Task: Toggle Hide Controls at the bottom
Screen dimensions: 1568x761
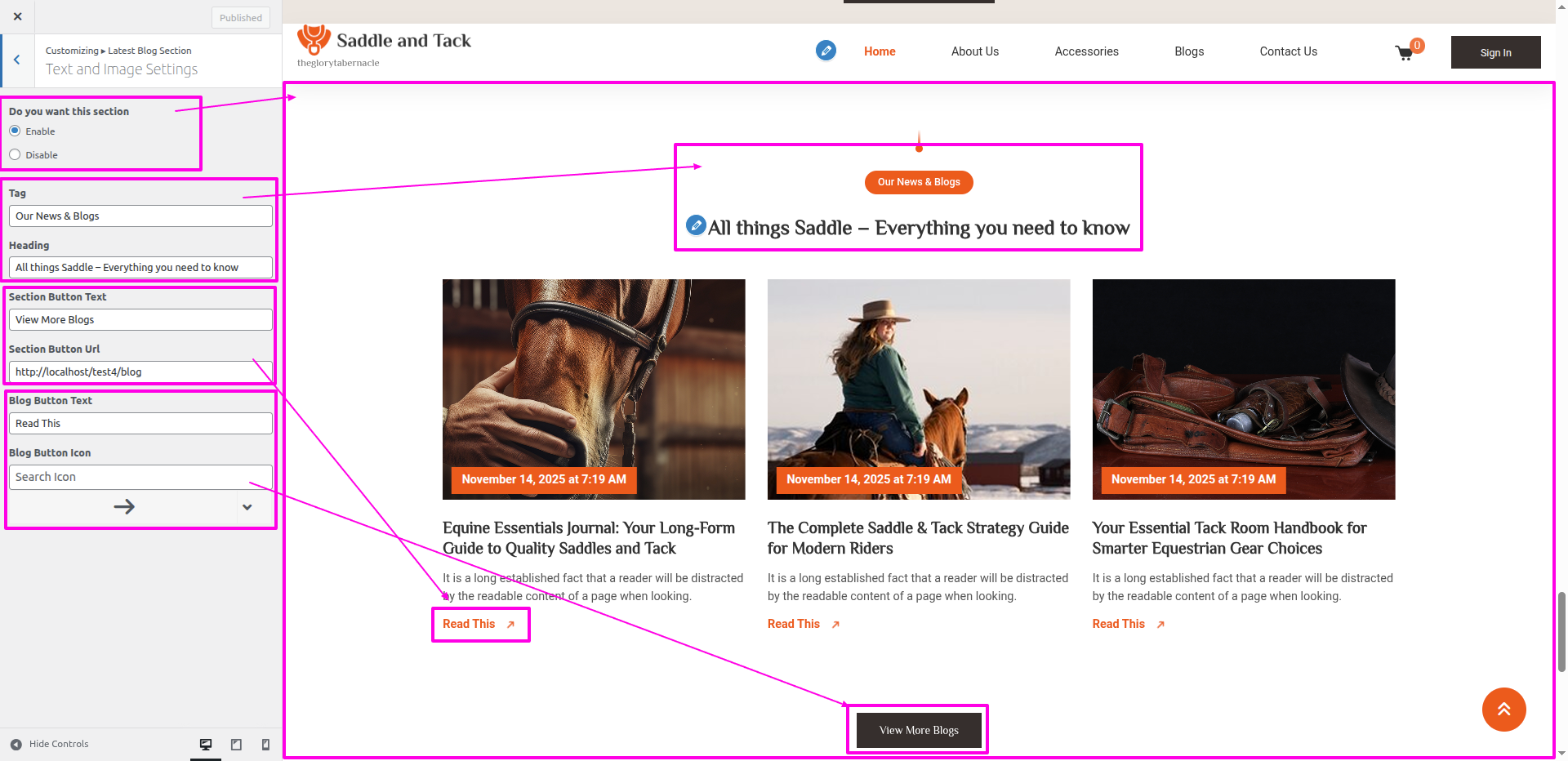Action: [49, 744]
